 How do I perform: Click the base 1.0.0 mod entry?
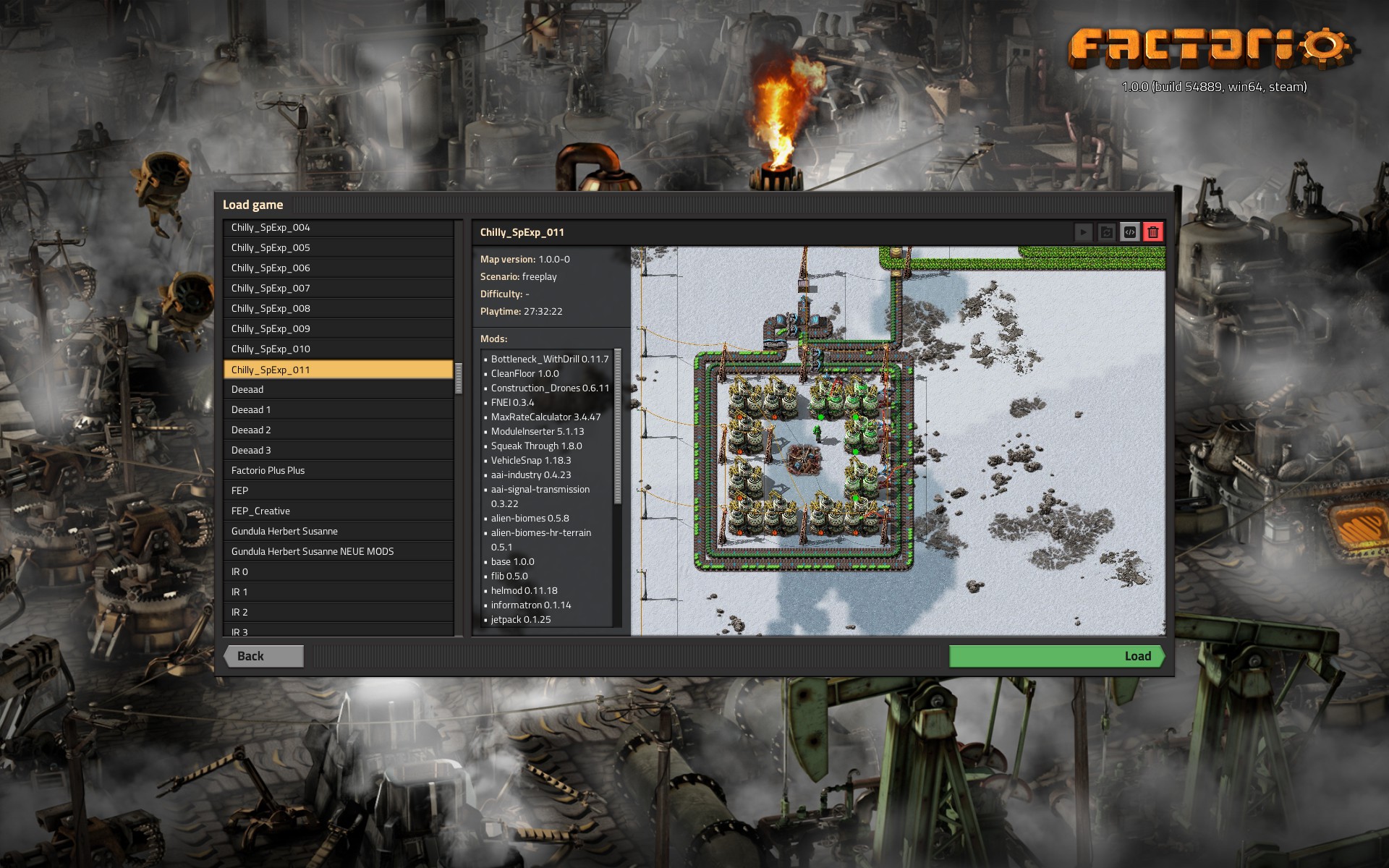512,561
